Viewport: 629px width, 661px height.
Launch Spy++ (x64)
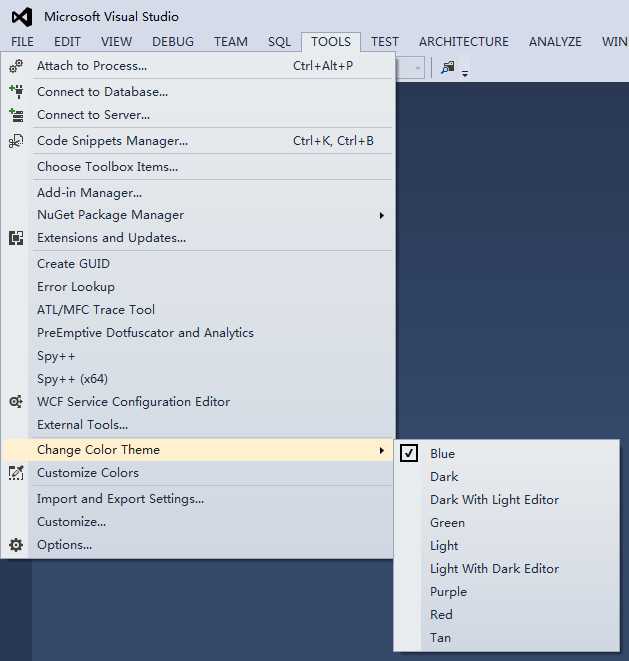(198, 379)
